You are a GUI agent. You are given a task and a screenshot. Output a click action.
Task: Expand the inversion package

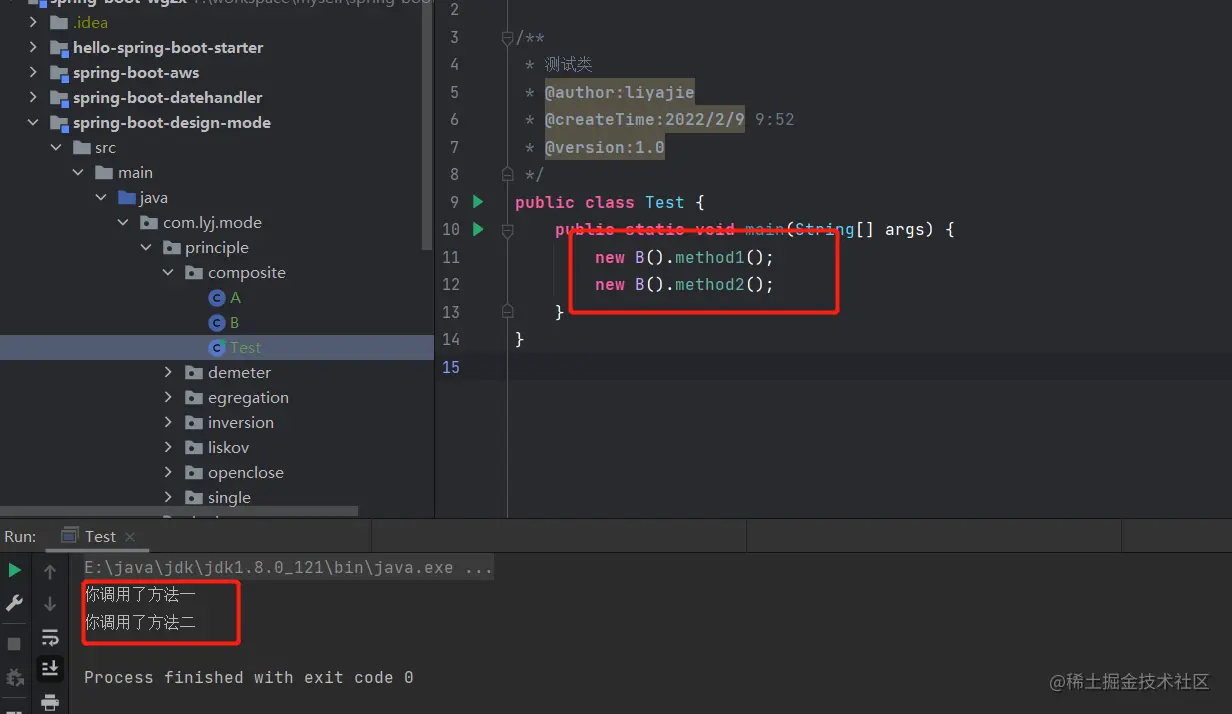click(169, 423)
